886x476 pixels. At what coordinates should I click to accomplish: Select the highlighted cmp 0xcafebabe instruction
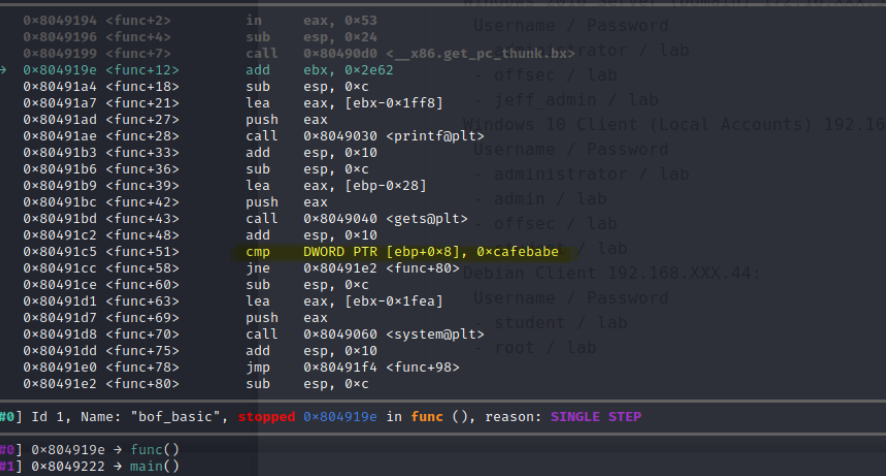point(402,252)
